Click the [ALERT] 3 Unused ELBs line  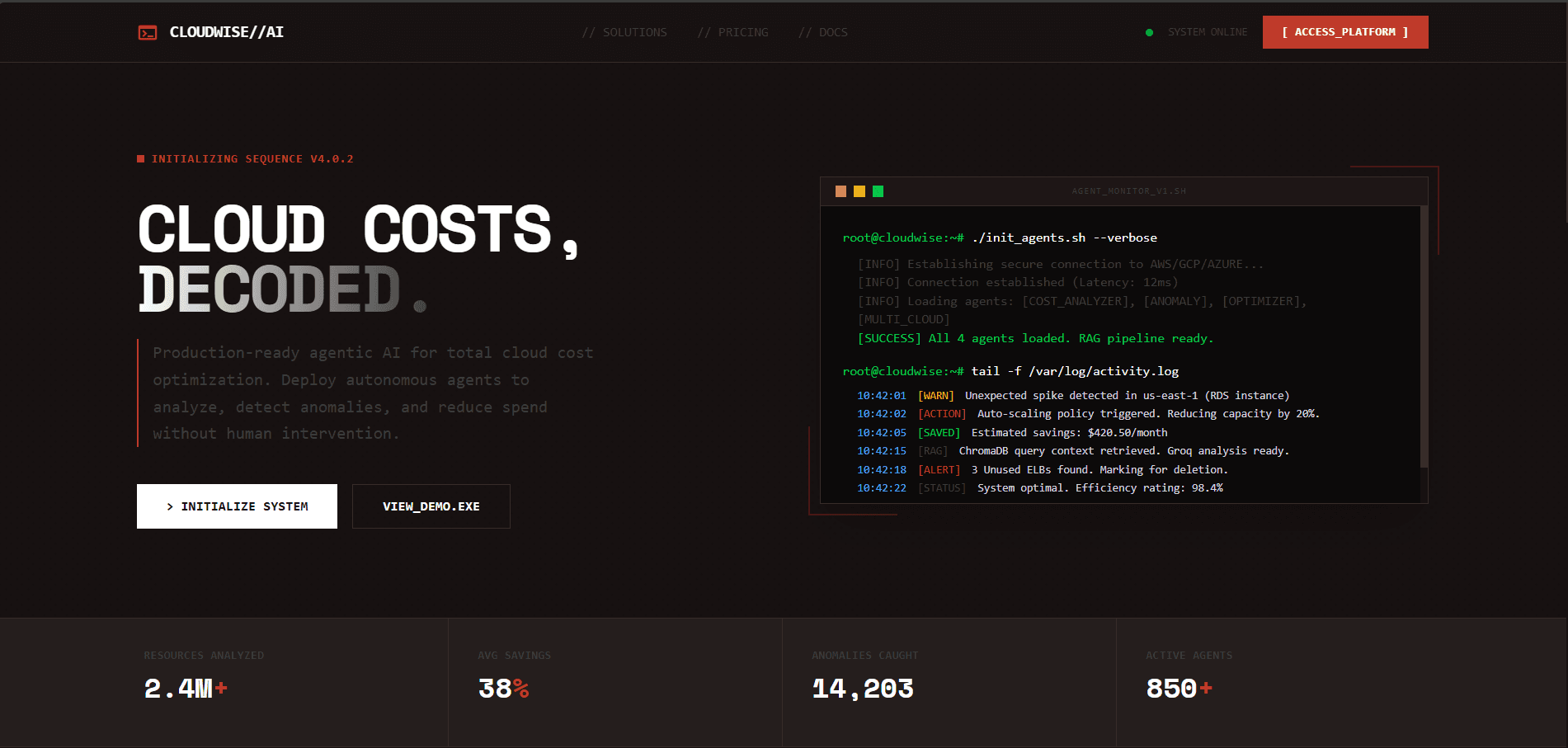pyautogui.click(x=1042, y=470)
